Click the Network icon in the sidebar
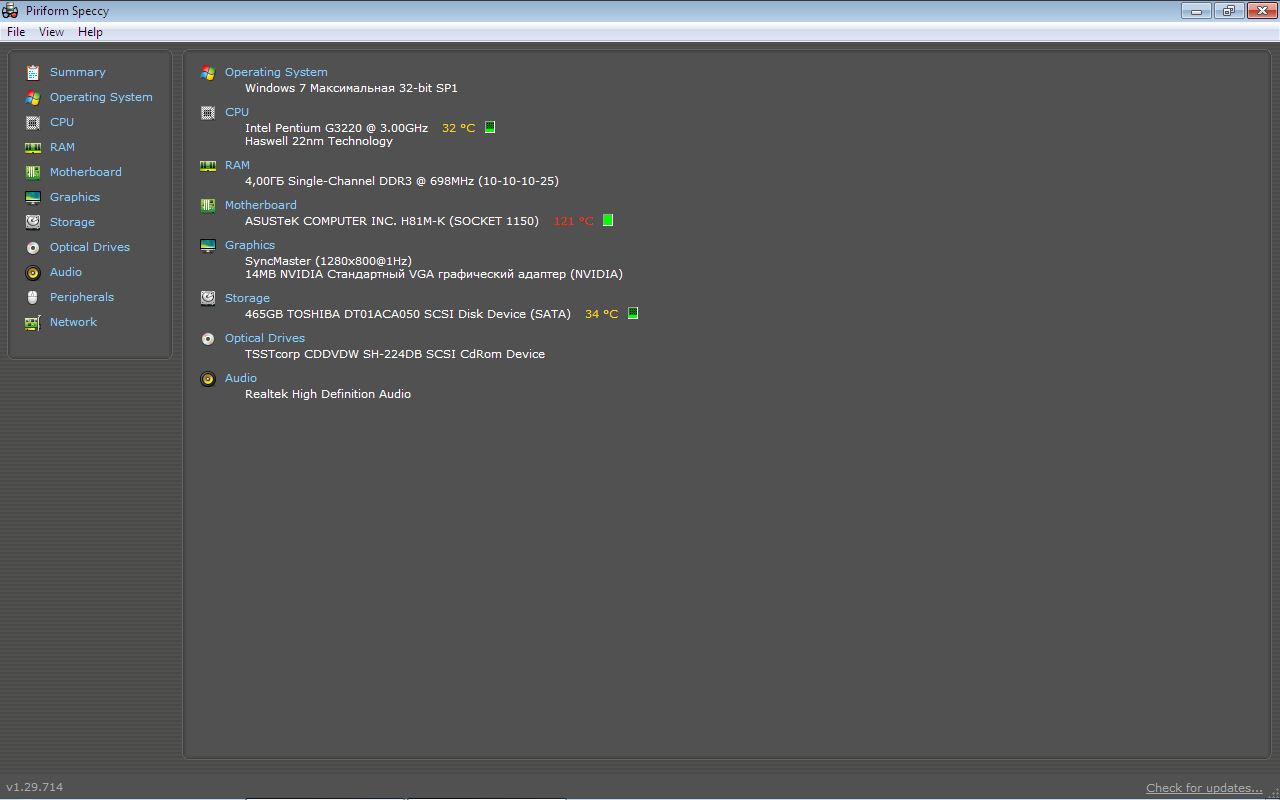This screenshot has width=1280, height=800. (33, 322)
